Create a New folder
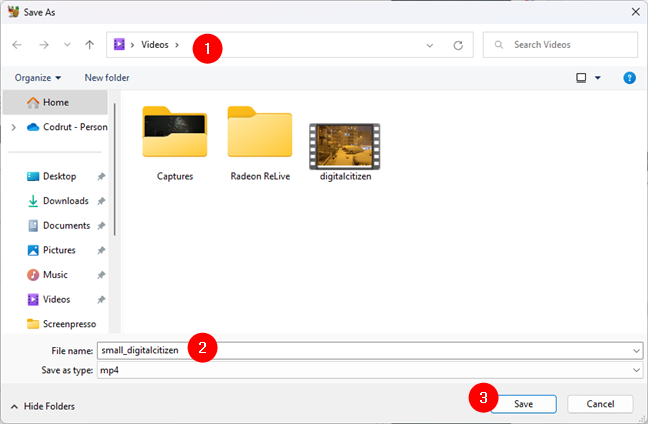Viewport: 648px width, 424px height. tap(107, 78)
